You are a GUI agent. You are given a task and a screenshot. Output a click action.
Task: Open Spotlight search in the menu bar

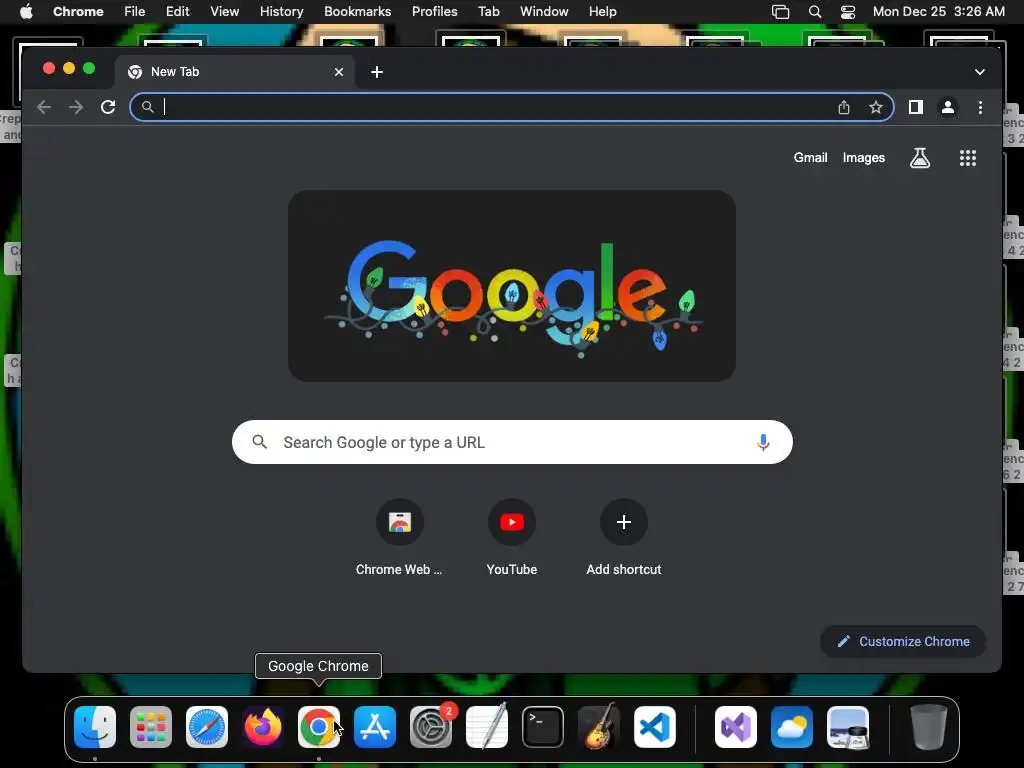814,12
